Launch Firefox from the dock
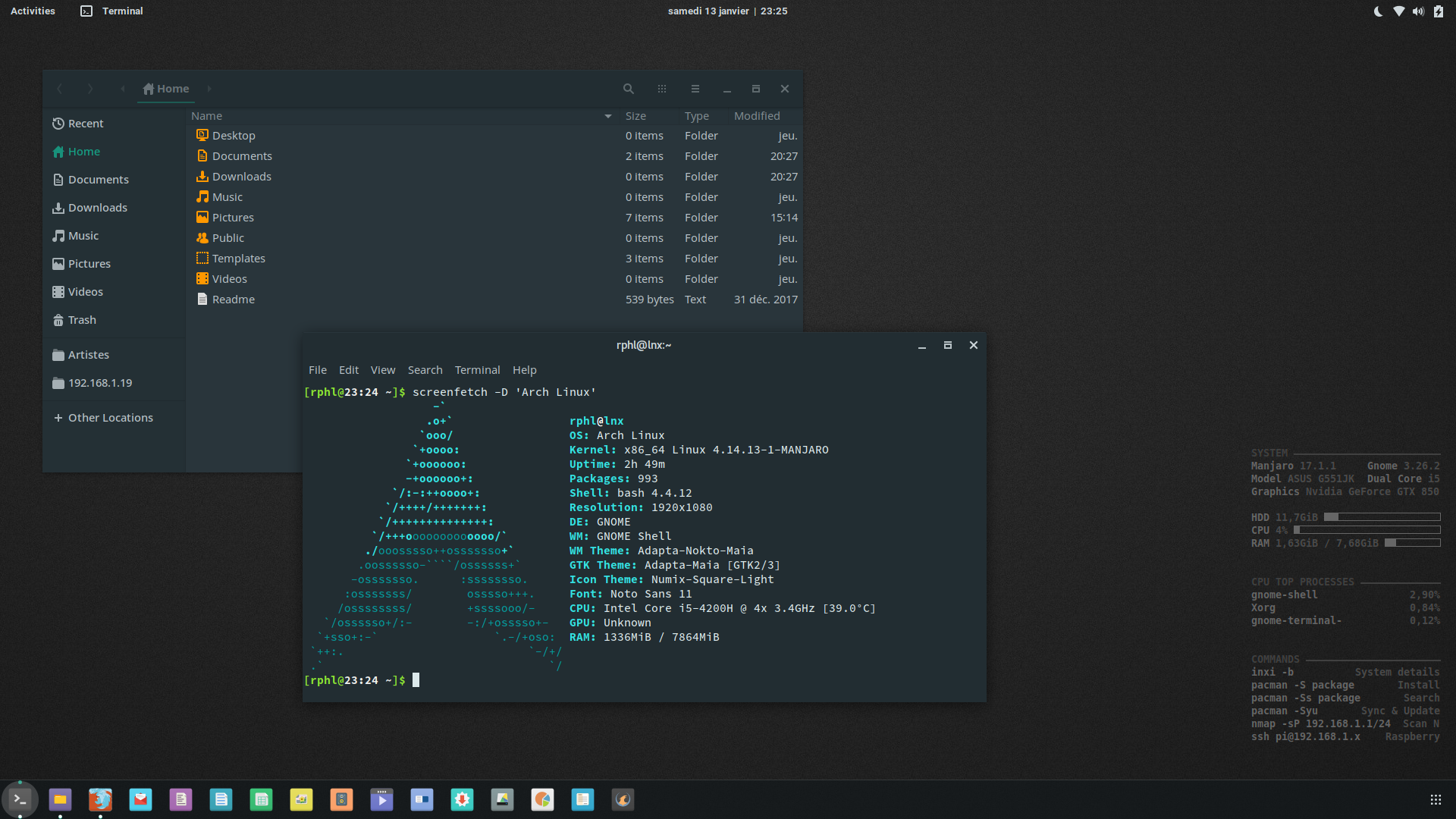This screenshot has height=819, width=1456. point(100,799)
